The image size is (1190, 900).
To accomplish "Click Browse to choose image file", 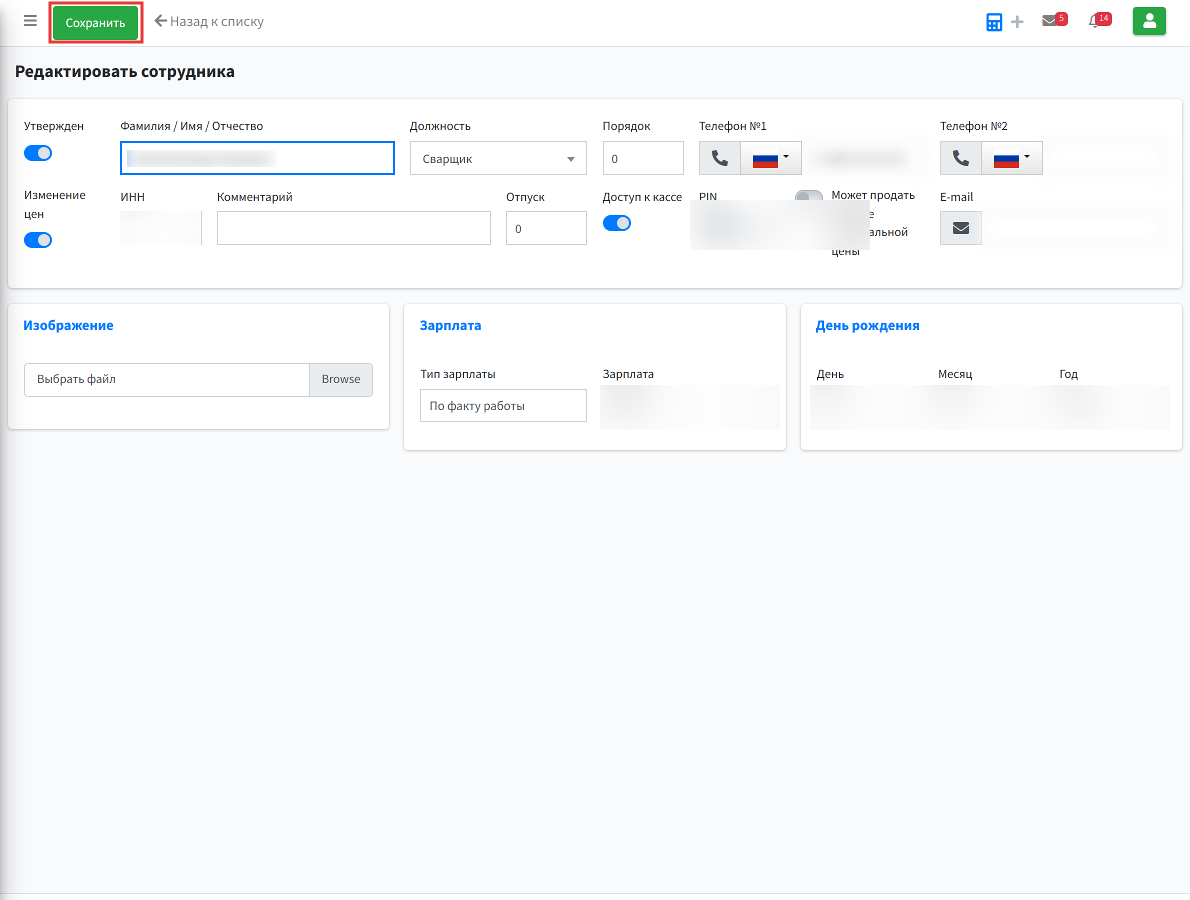I will (341, 379).
